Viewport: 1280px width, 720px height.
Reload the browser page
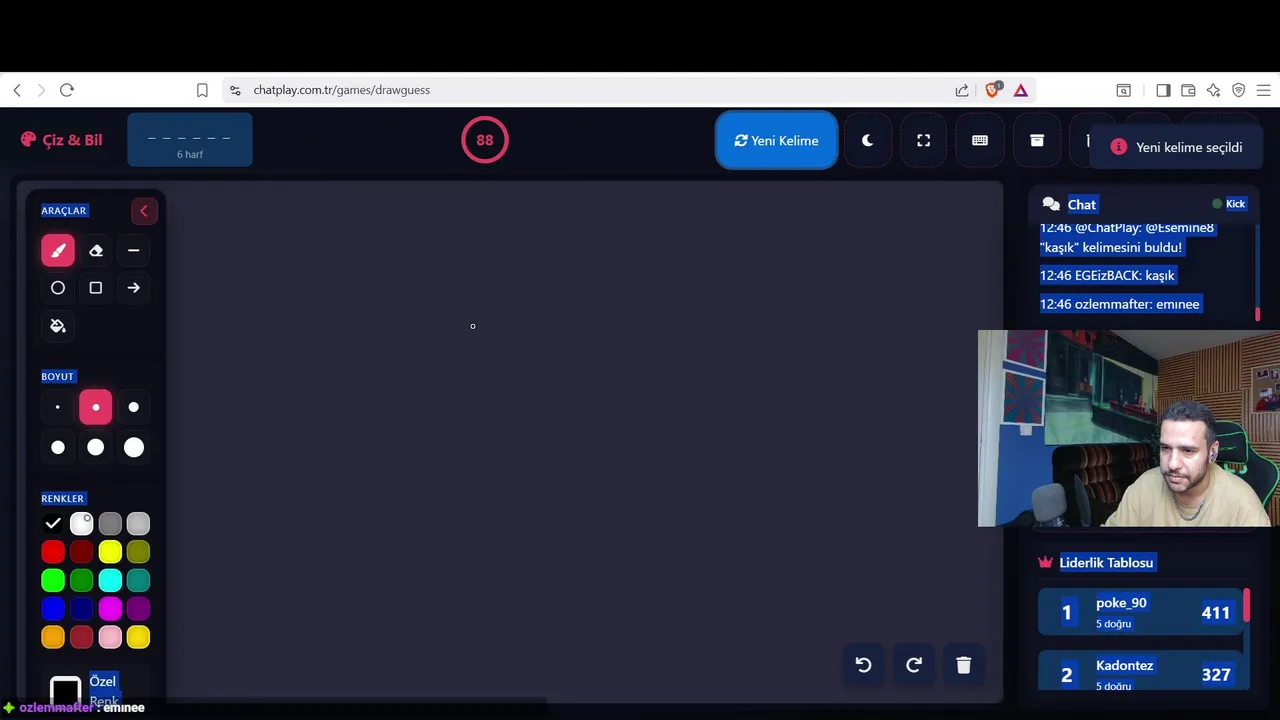coord(67,90)
